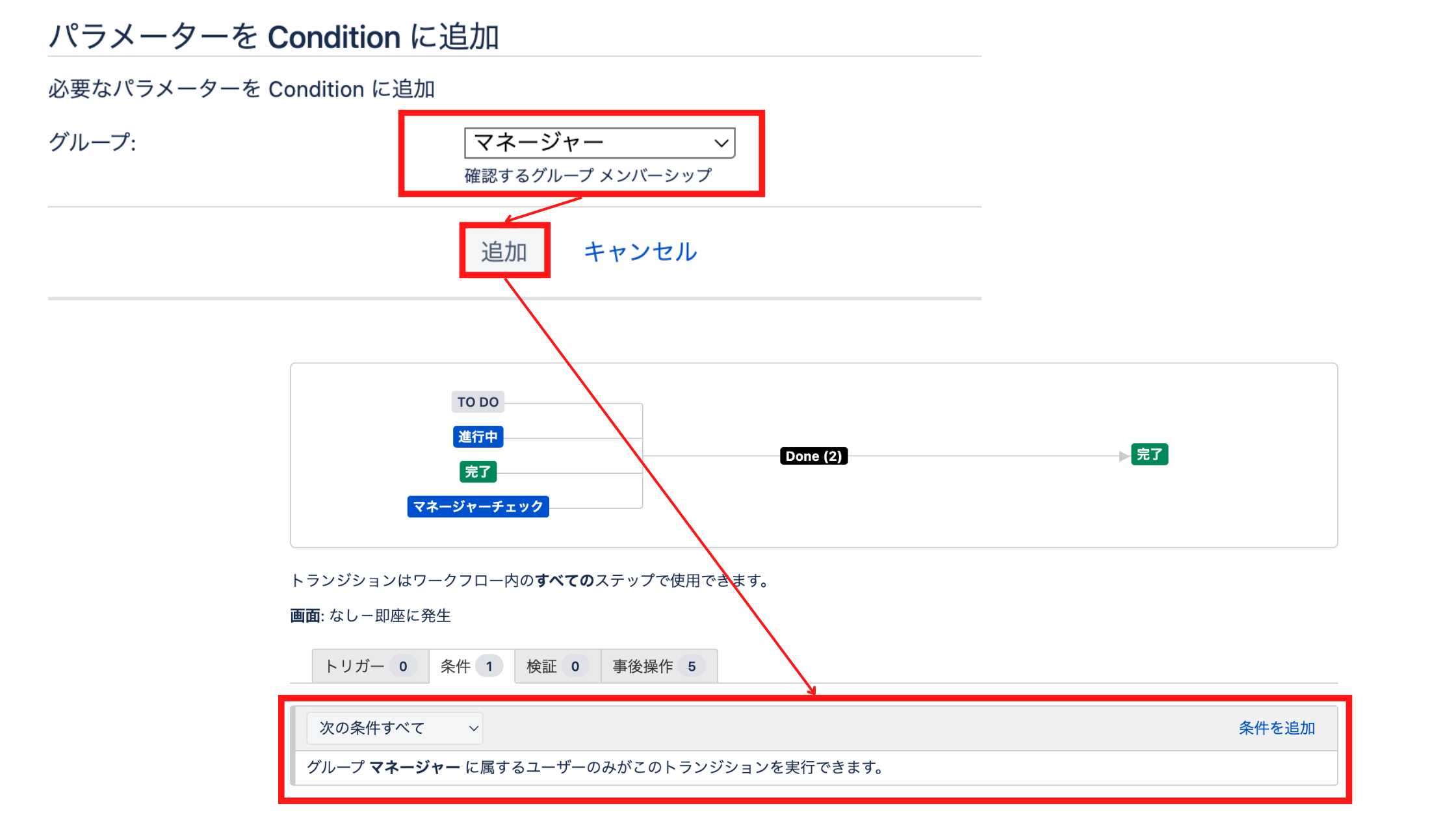
Task: Click the left green 完了 status lozenge
Action: coord(478,471)
